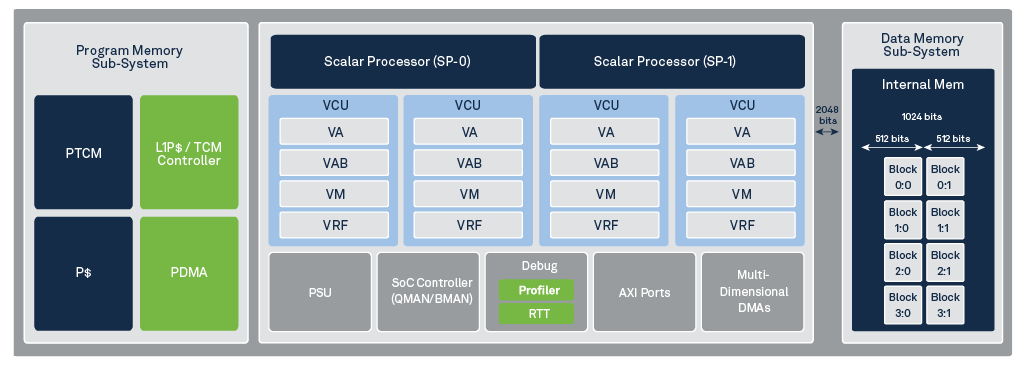Select the AXI Ports block
The width and height of the screenshot is (1025, 366).
(644, 292)
